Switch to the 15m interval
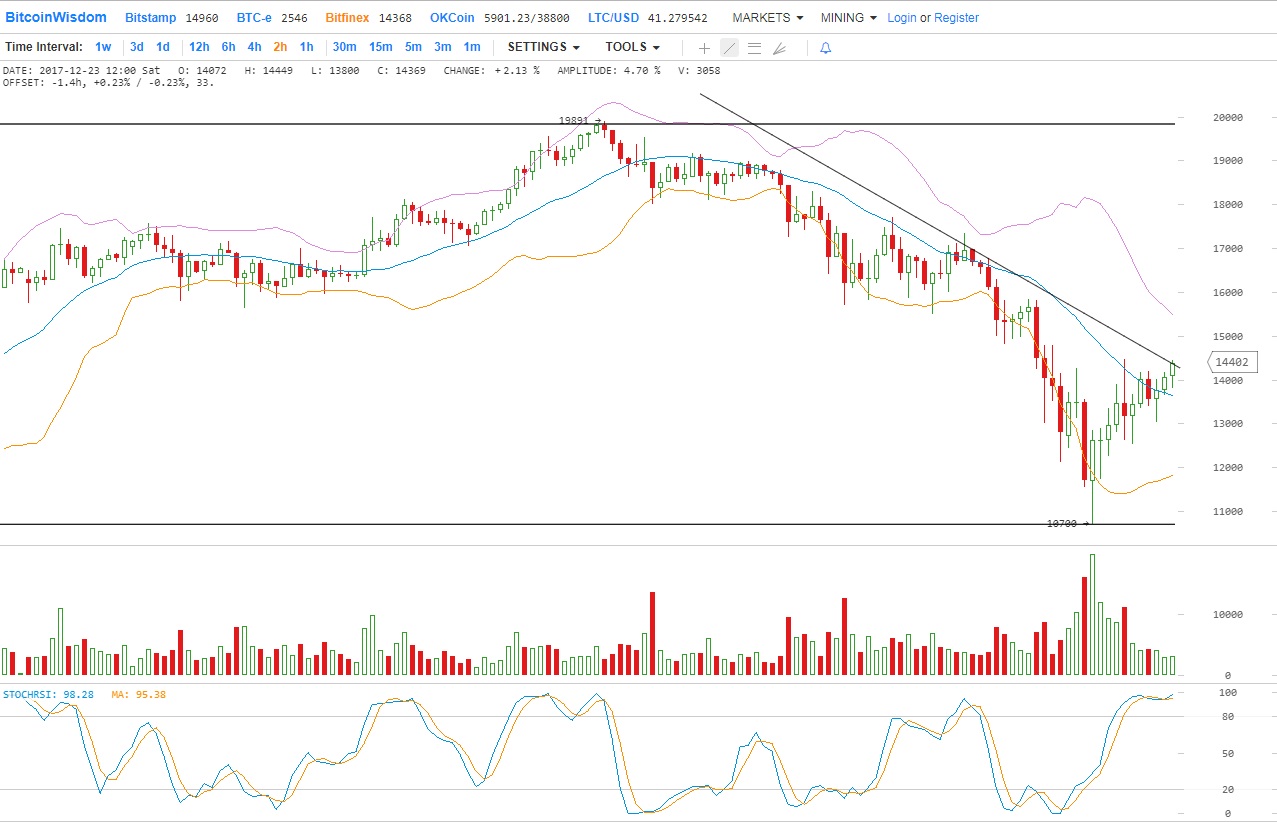This screenshot has height=822, width=1277. [381, 47]
